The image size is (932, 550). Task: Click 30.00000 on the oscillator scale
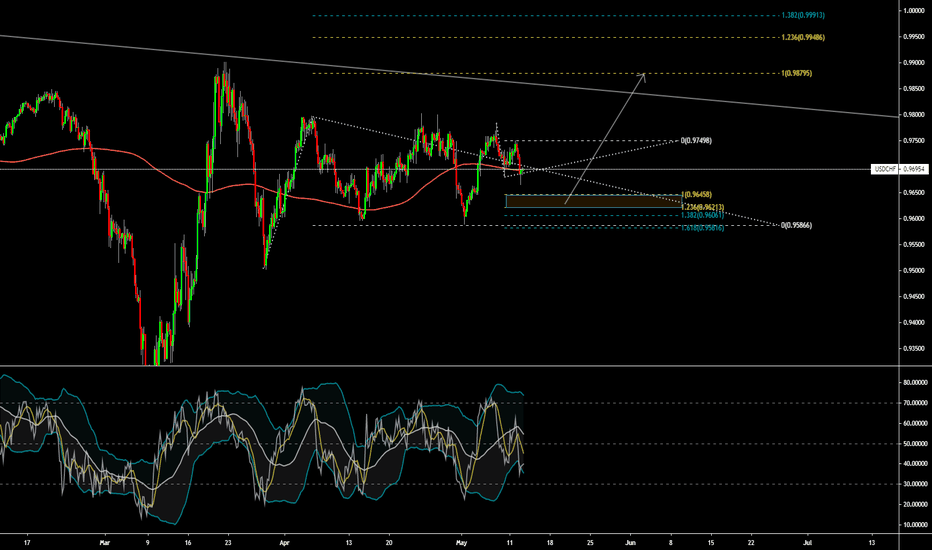(x=915, y=484)
